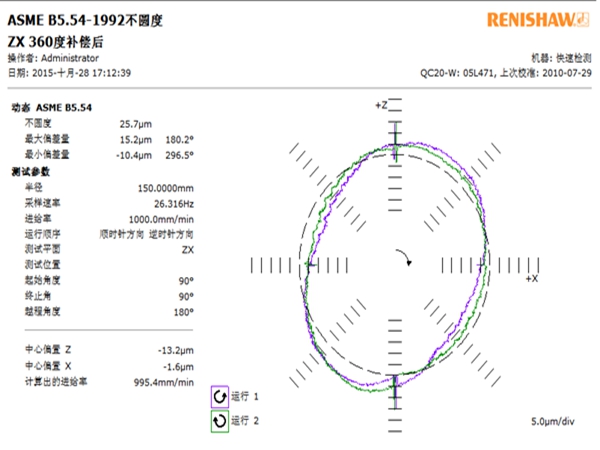Image resolution: width=600 pixels, height=450 pixels.
Task: Click the QC20-W calibration info line
Action: pyautogui.click(x=508, y=73)
